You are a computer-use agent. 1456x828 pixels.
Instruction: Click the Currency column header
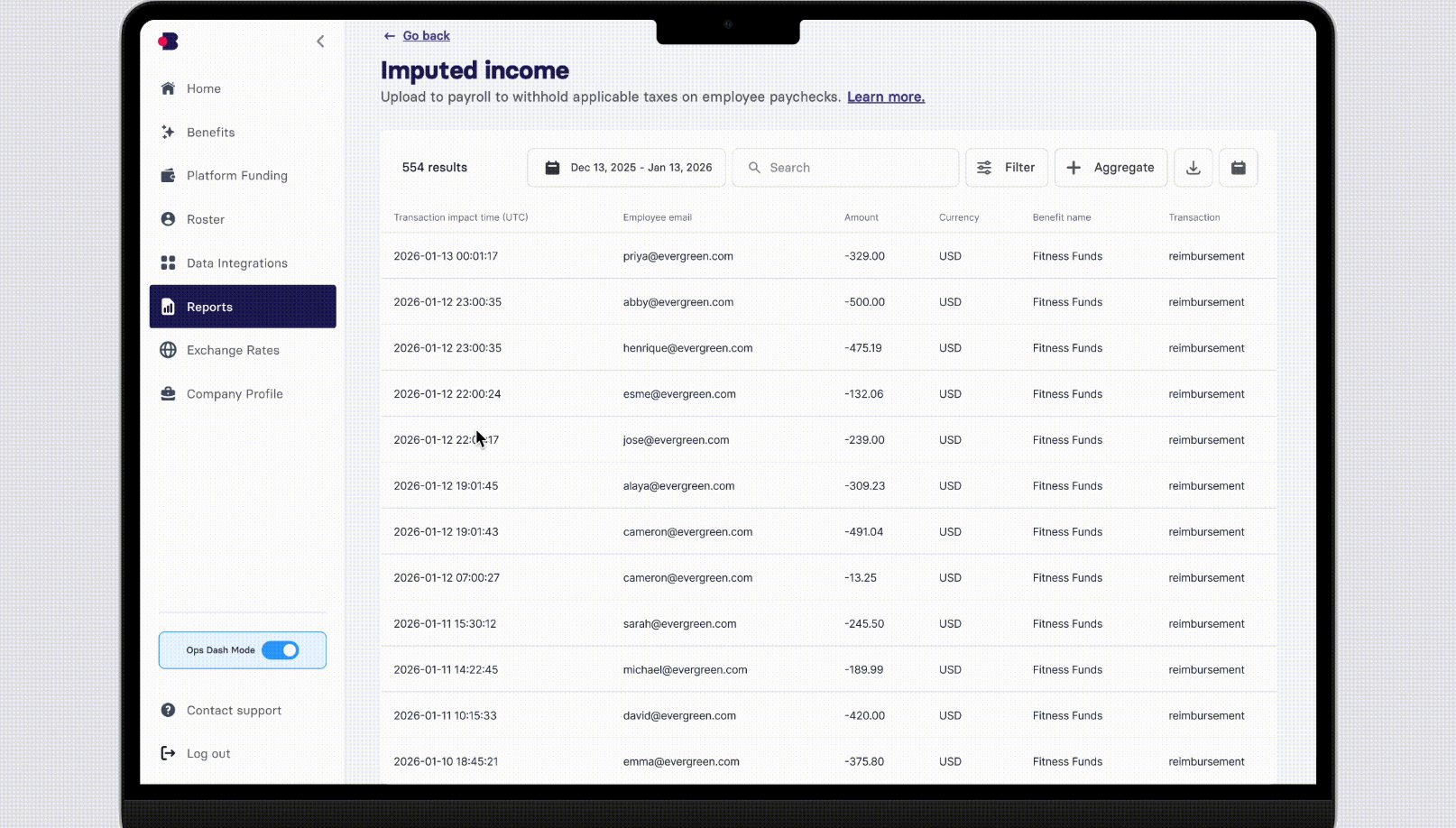pyautogui.click(x=959, y=217)
